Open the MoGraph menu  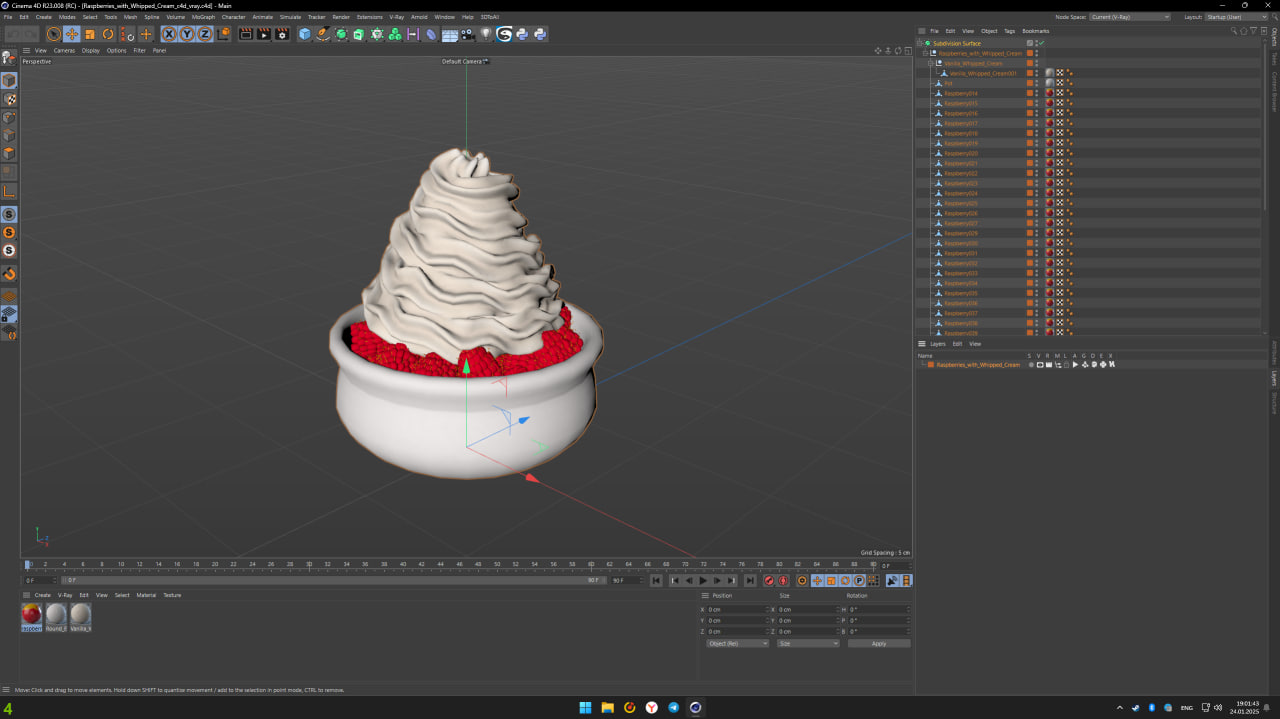coord(203,17)
